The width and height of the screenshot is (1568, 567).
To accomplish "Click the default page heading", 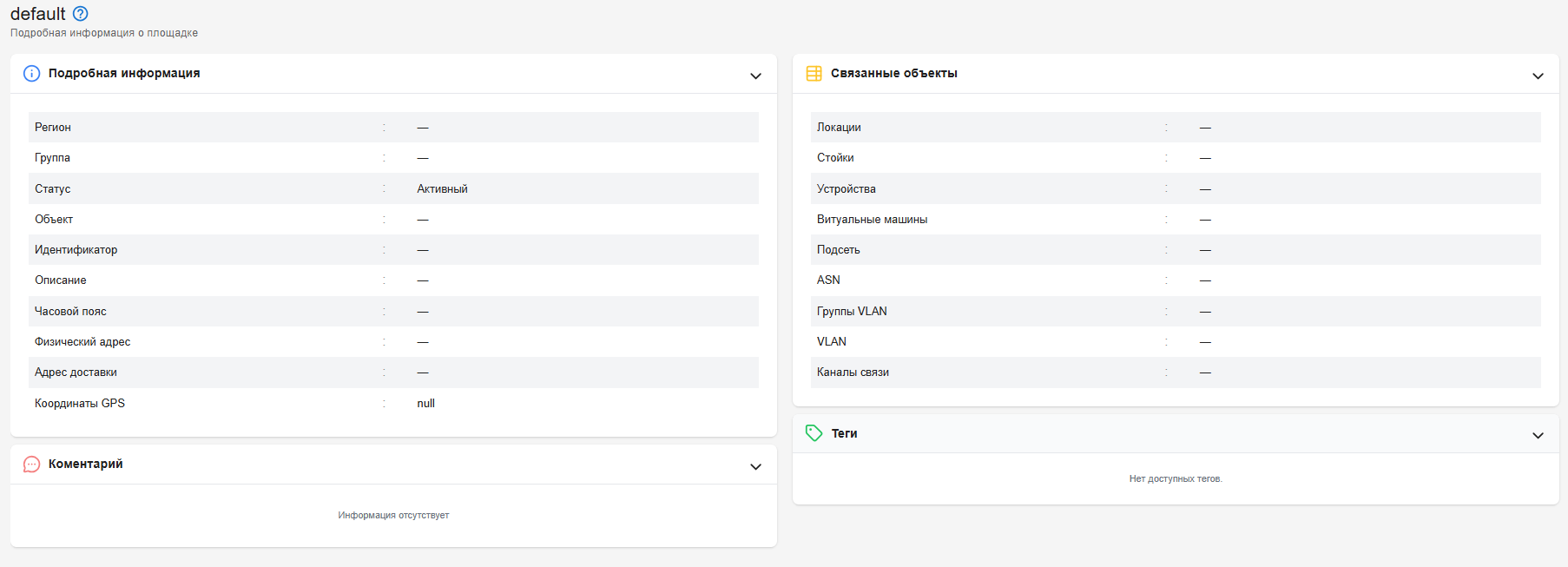I will [x=38, y=14].
